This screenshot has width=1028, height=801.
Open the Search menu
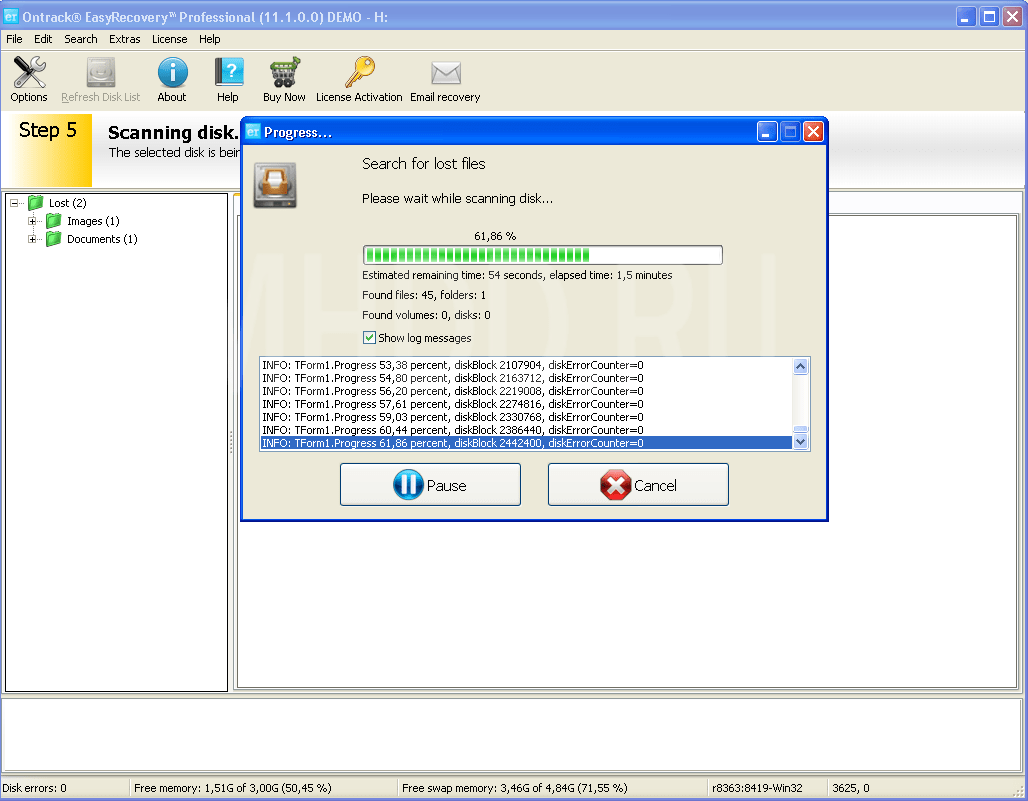81,39
